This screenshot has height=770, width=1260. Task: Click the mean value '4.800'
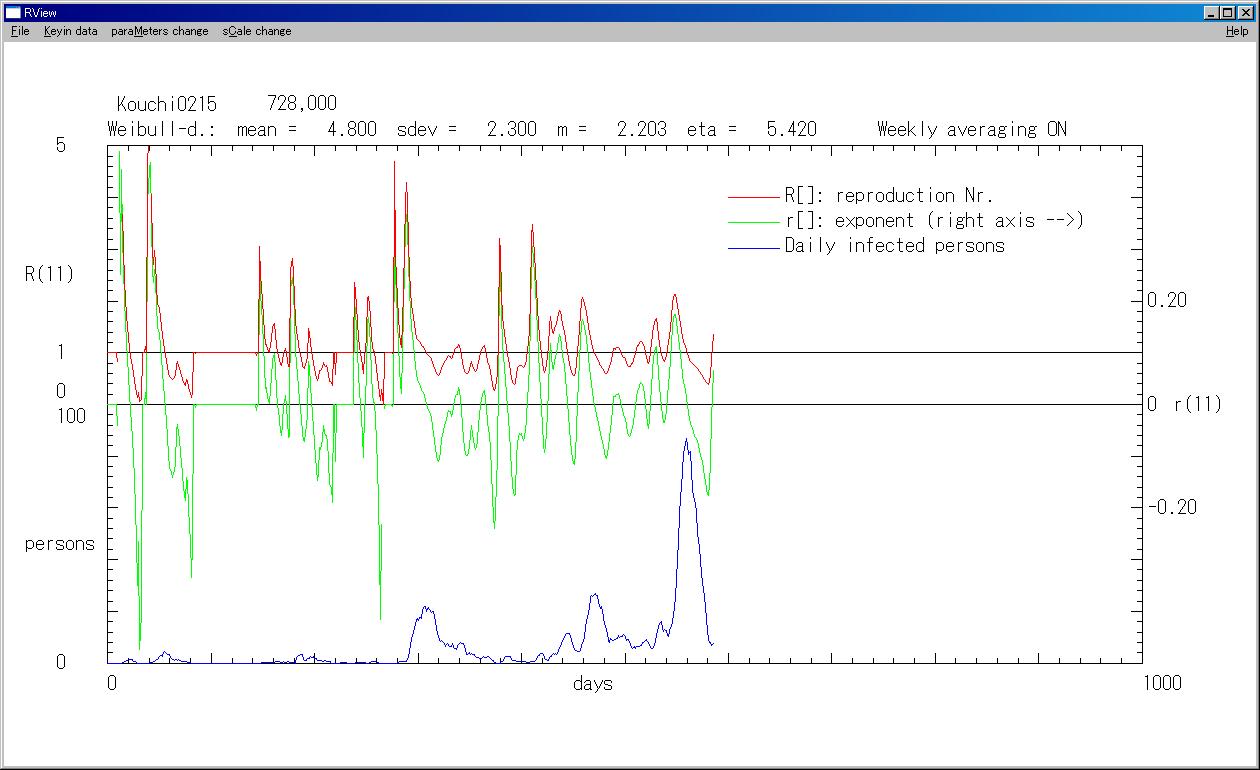353,129
